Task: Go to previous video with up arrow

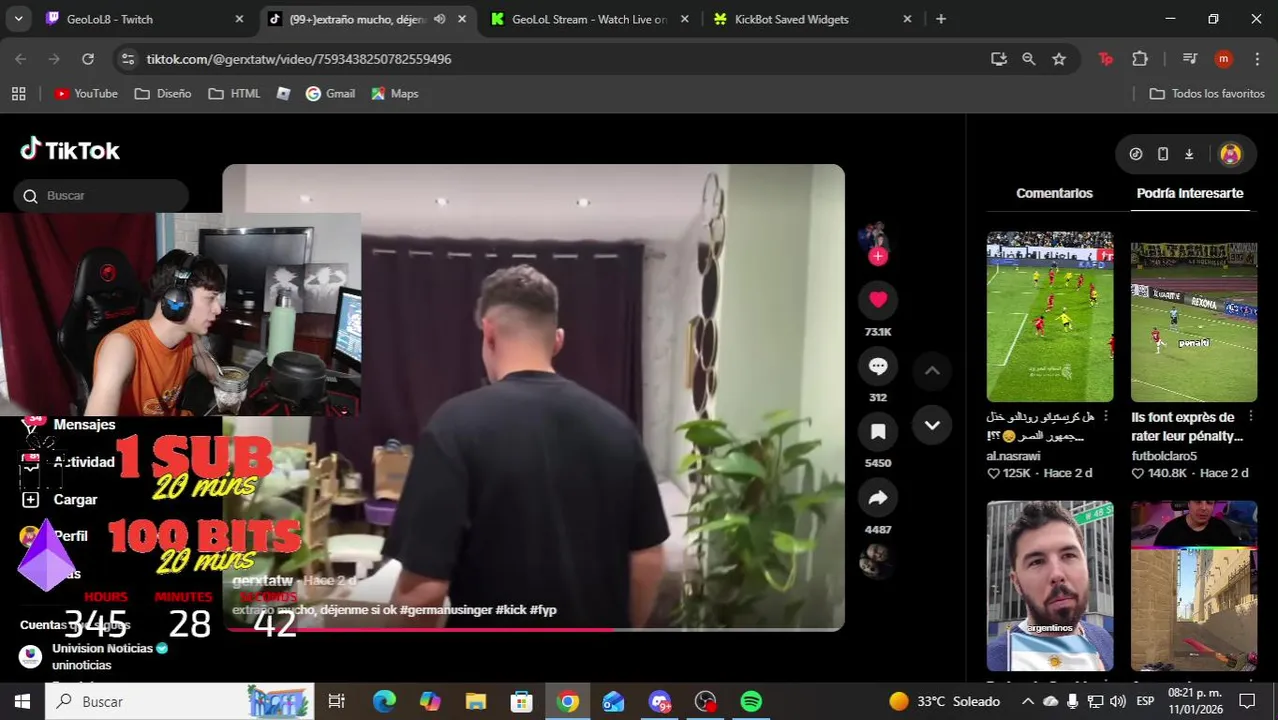Action: [x=932, y=371]
